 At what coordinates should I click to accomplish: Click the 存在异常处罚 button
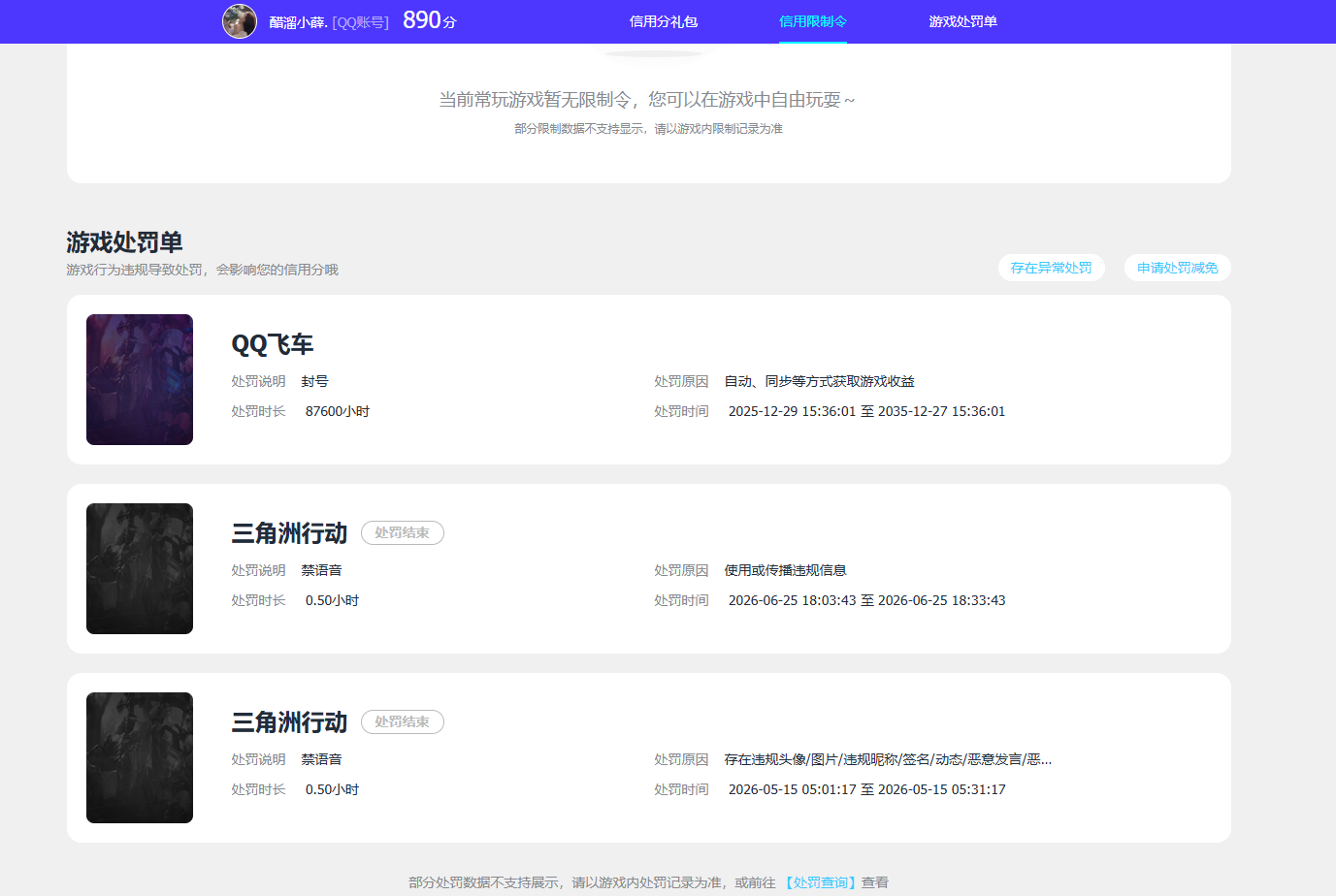tap(1052, 268)
